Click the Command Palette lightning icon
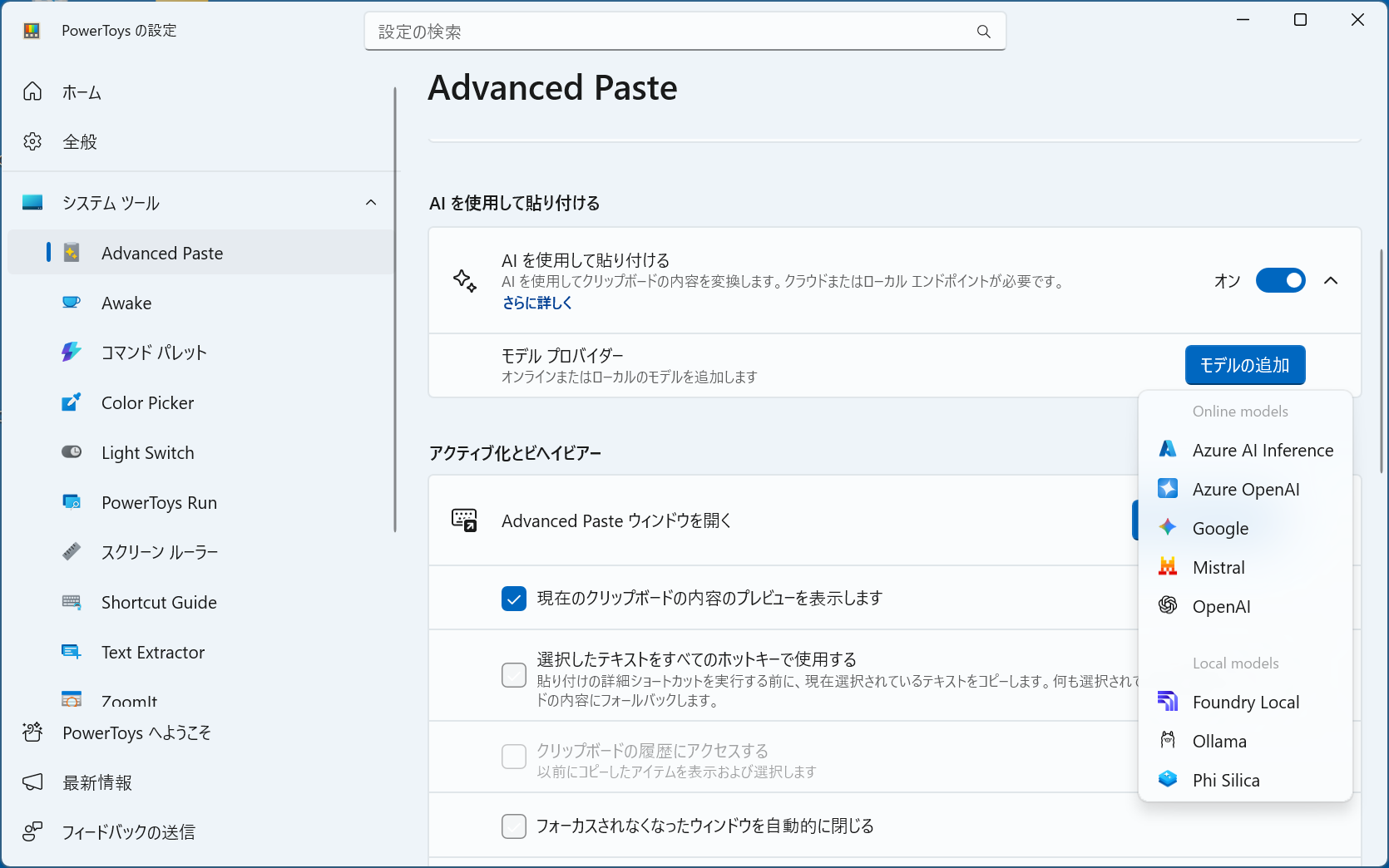The height and width of the screenshot is (868, 1389). click(x=72, y=352)
